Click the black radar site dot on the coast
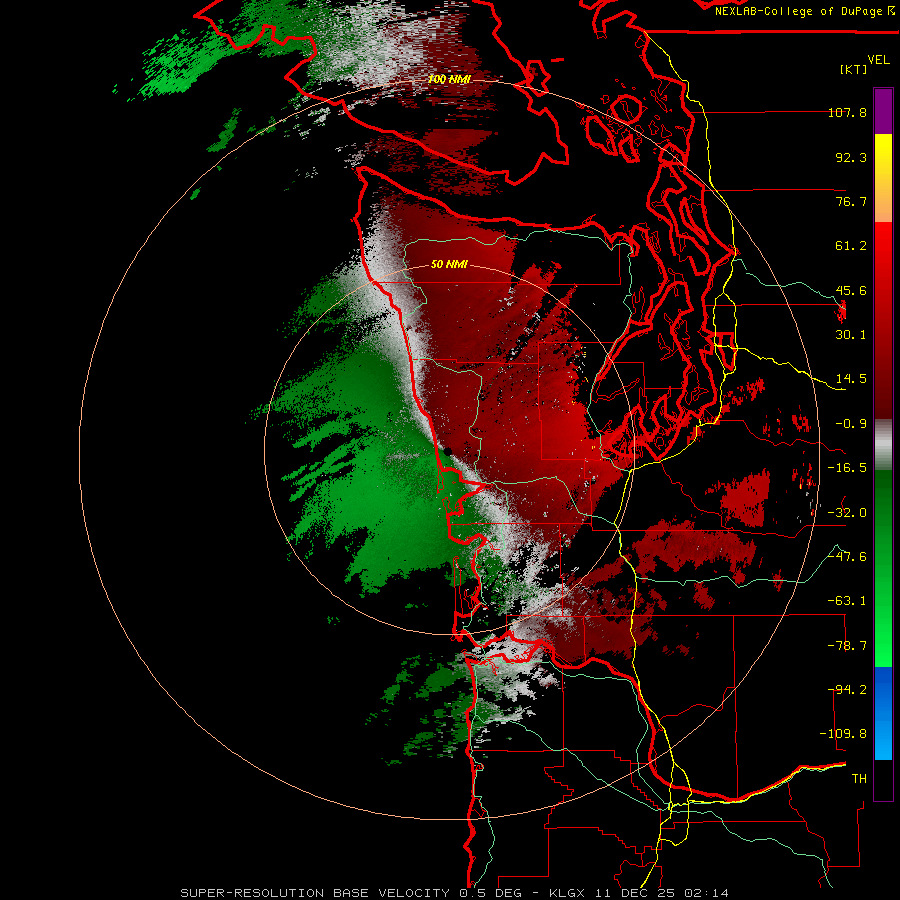 448,452
